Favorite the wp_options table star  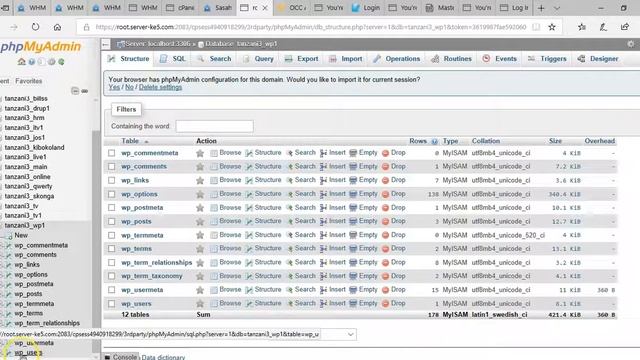point(200,194)
